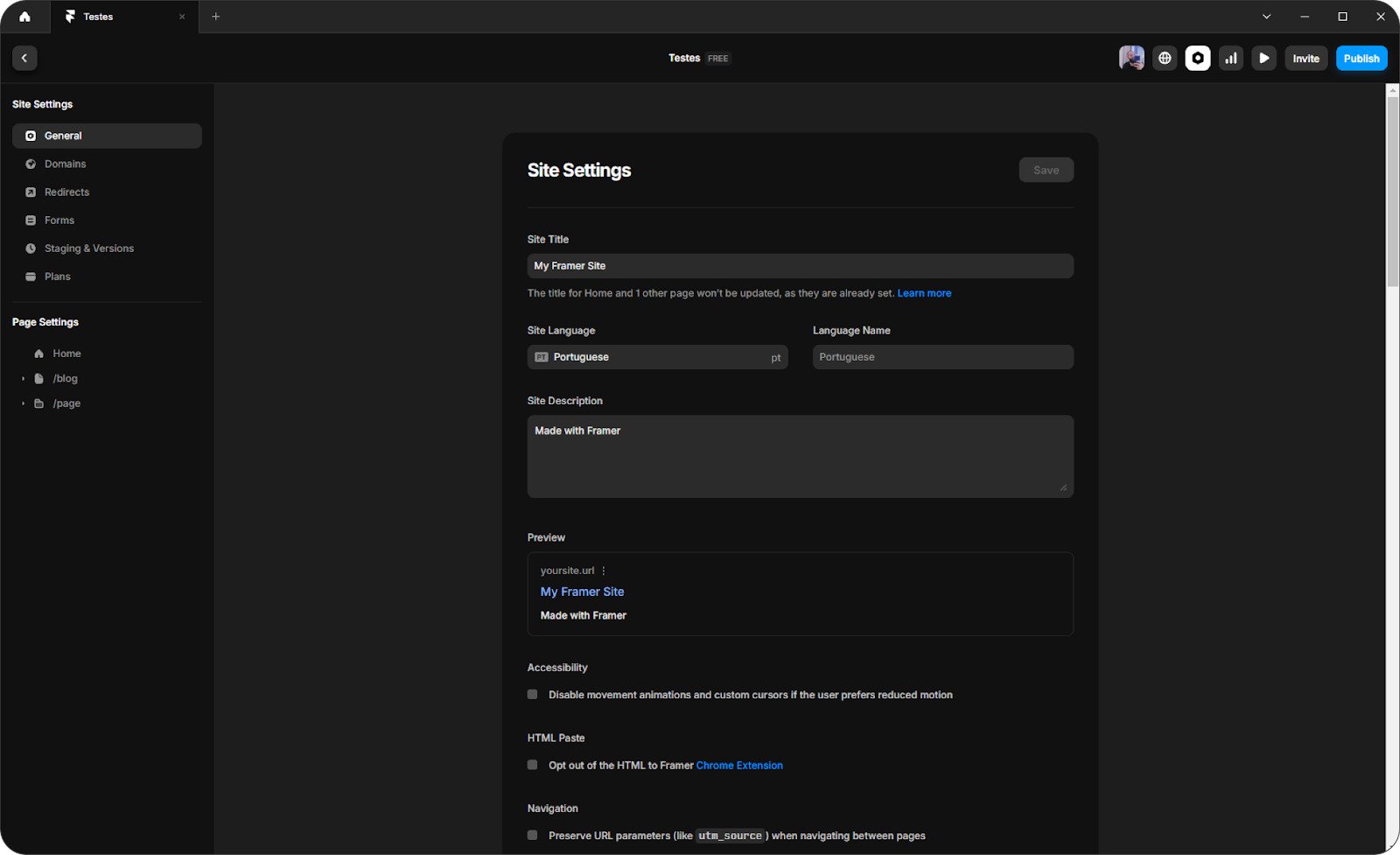This screenshot has width=1400, height=855.
Task: Toggle the HTML to Framer opt-out checkbox
Action: coord(532,765)
